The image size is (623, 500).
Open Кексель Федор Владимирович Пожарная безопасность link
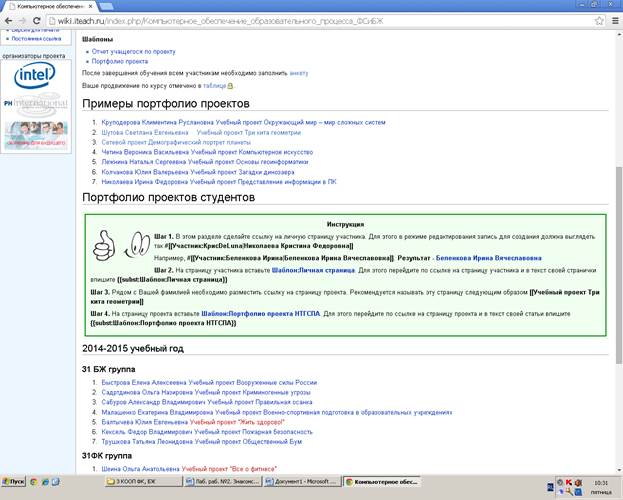click(207, 432)
